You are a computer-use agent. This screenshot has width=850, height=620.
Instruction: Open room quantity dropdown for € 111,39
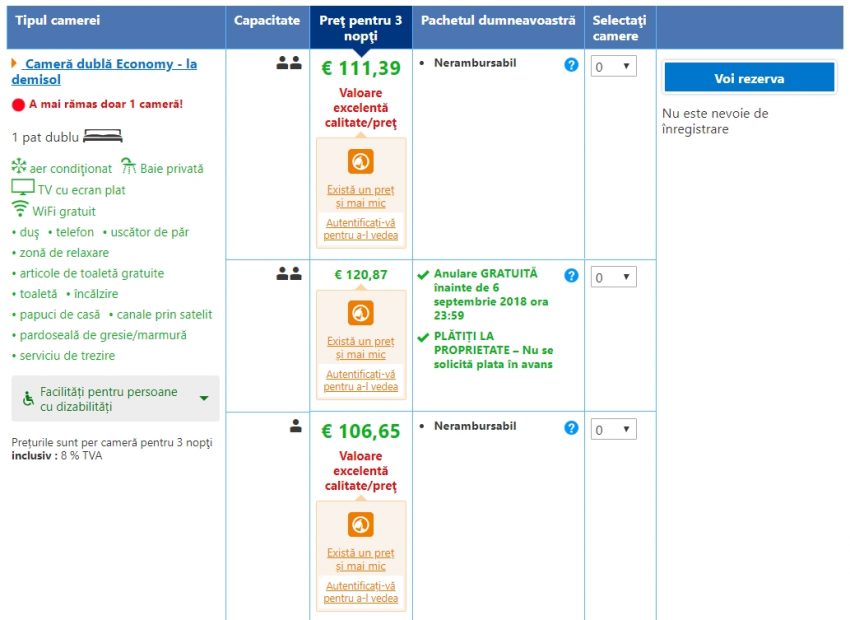[613, 67]
